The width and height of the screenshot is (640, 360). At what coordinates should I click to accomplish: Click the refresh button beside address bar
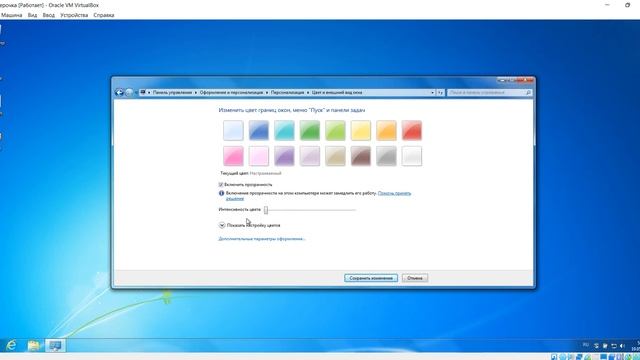click(440, 93)
